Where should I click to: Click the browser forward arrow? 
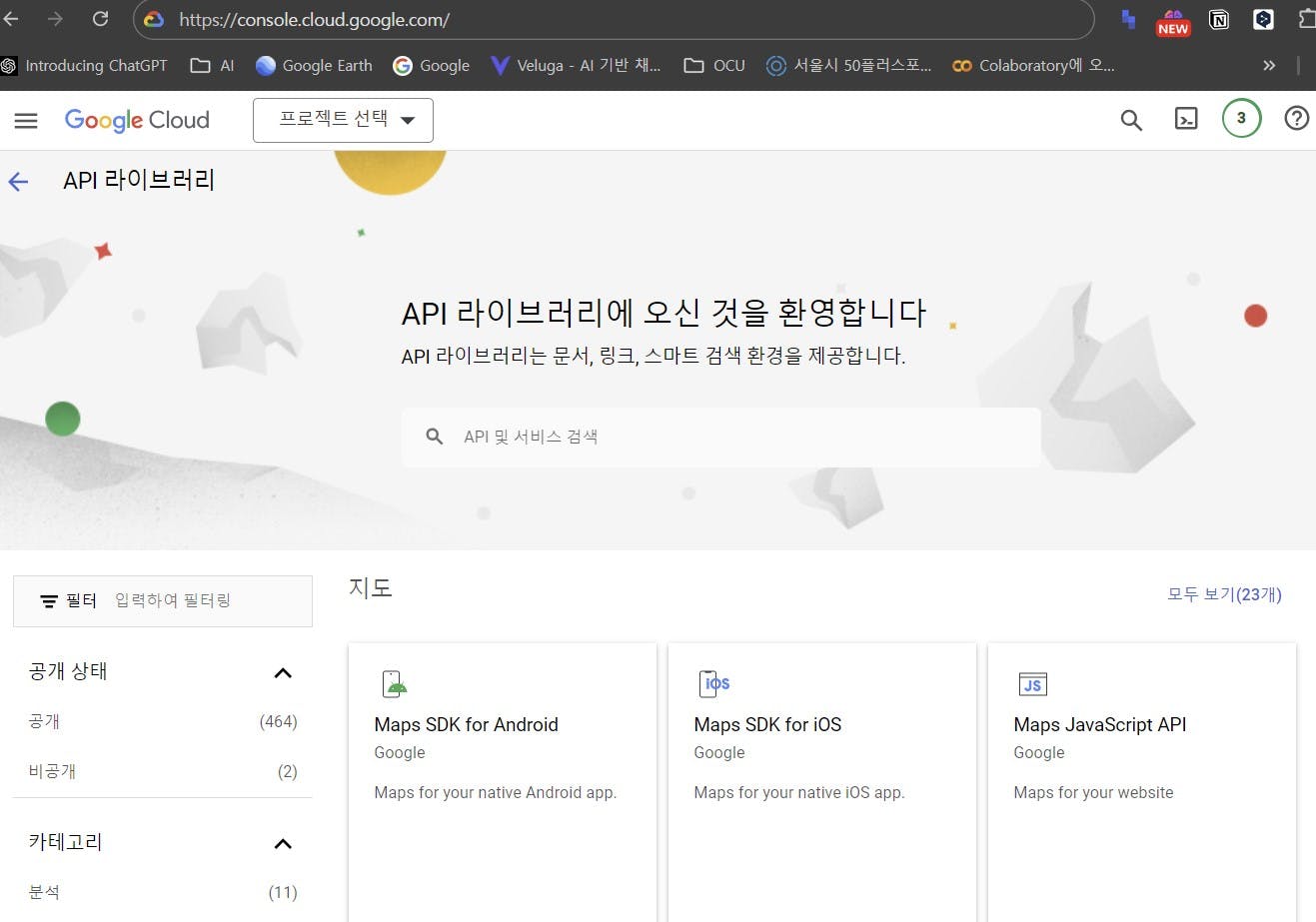coord(55,19)
